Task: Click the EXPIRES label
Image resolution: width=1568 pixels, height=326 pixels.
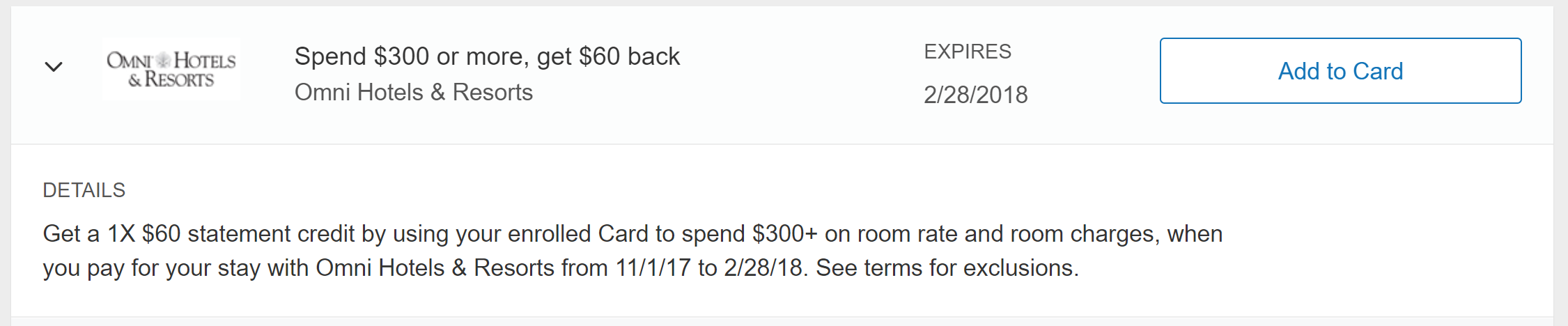Action: (x=967, y=52)
